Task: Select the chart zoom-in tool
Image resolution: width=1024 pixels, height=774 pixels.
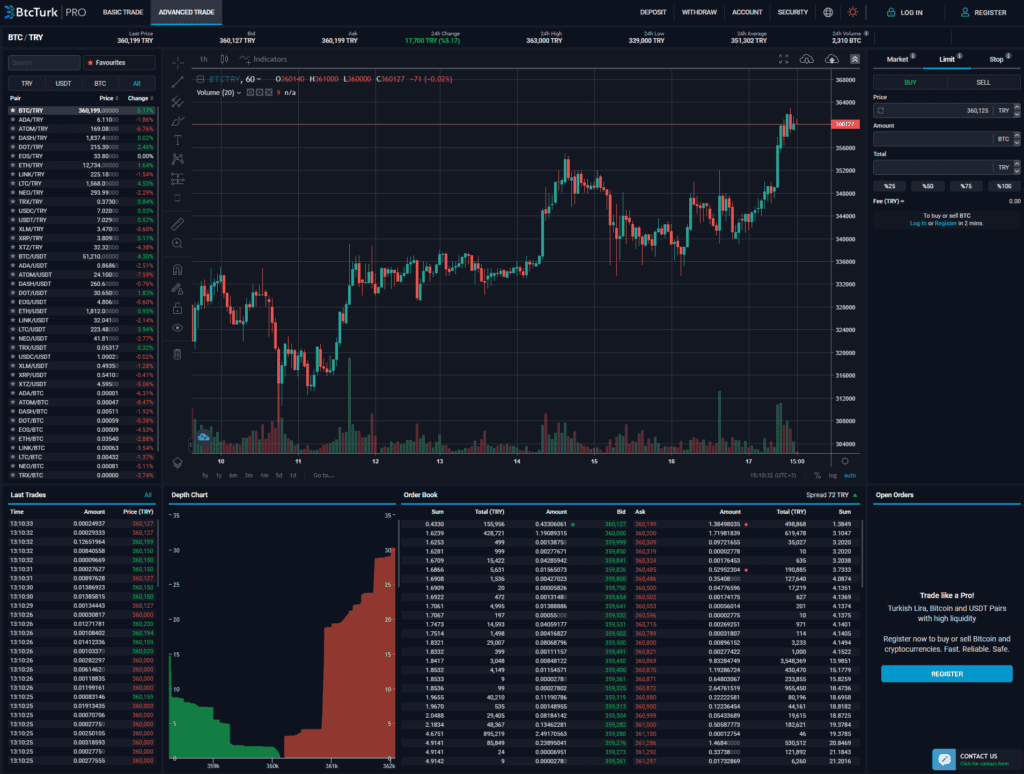Action: 177,244
